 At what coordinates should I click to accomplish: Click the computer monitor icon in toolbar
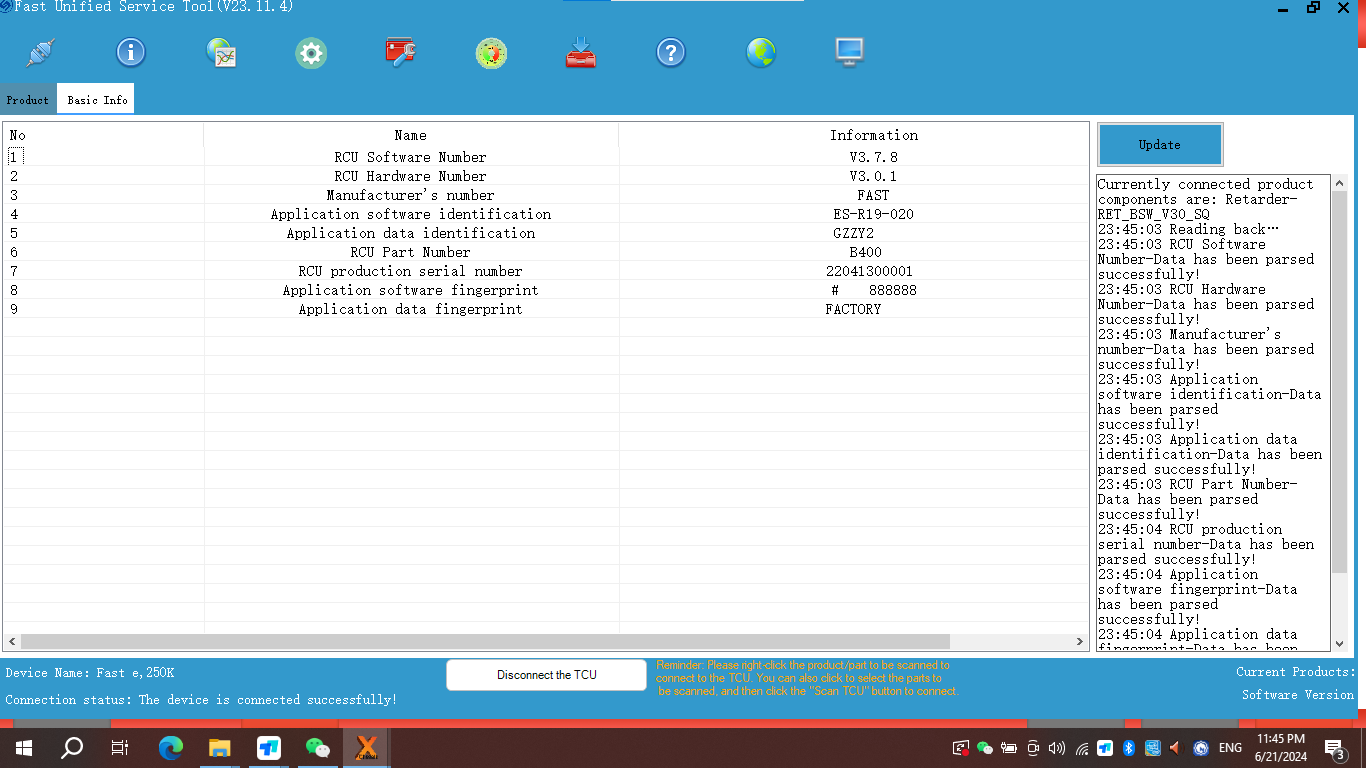tap(850, 53)
